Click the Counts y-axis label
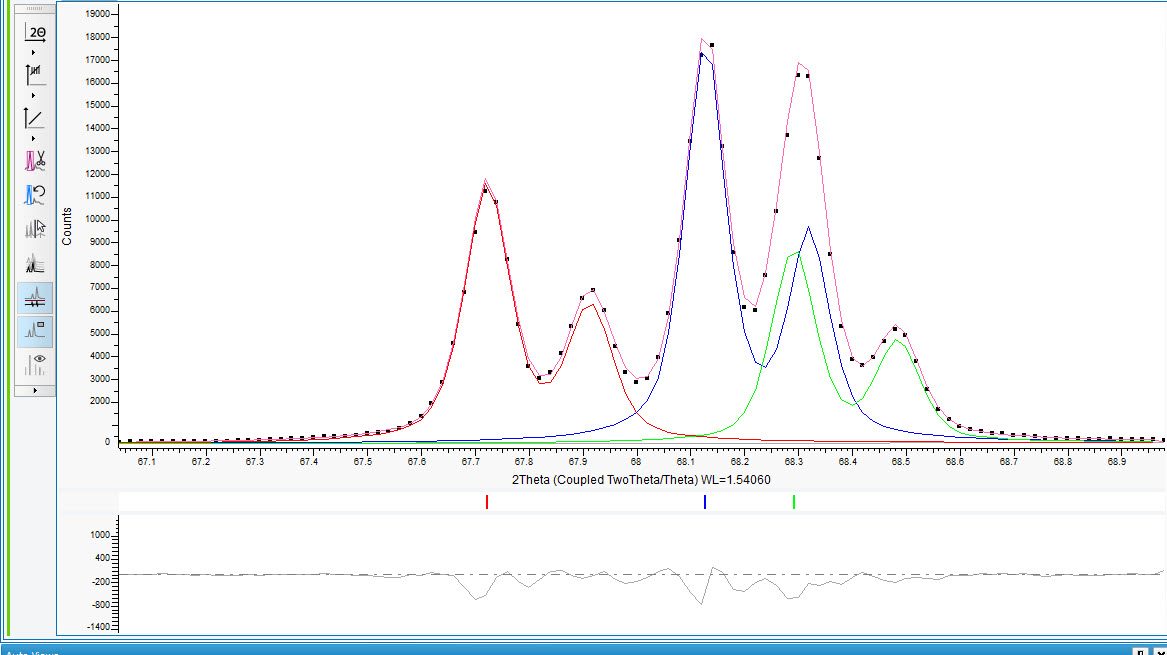The width and height of the screenshot is (1167, 655). pyautogui.click(x=68, y=227)
